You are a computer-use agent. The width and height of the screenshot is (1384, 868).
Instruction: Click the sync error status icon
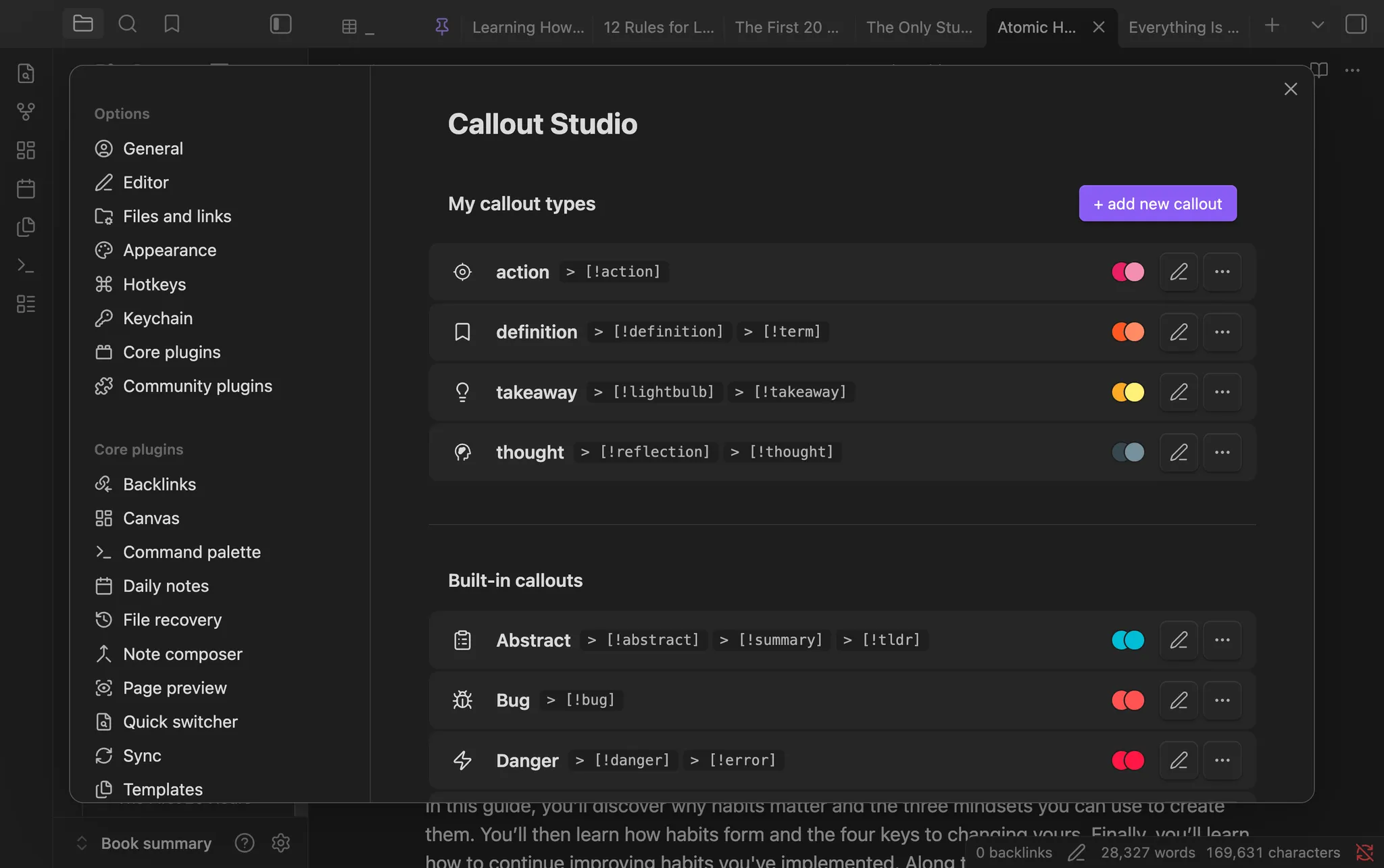tap(1364, 852)
